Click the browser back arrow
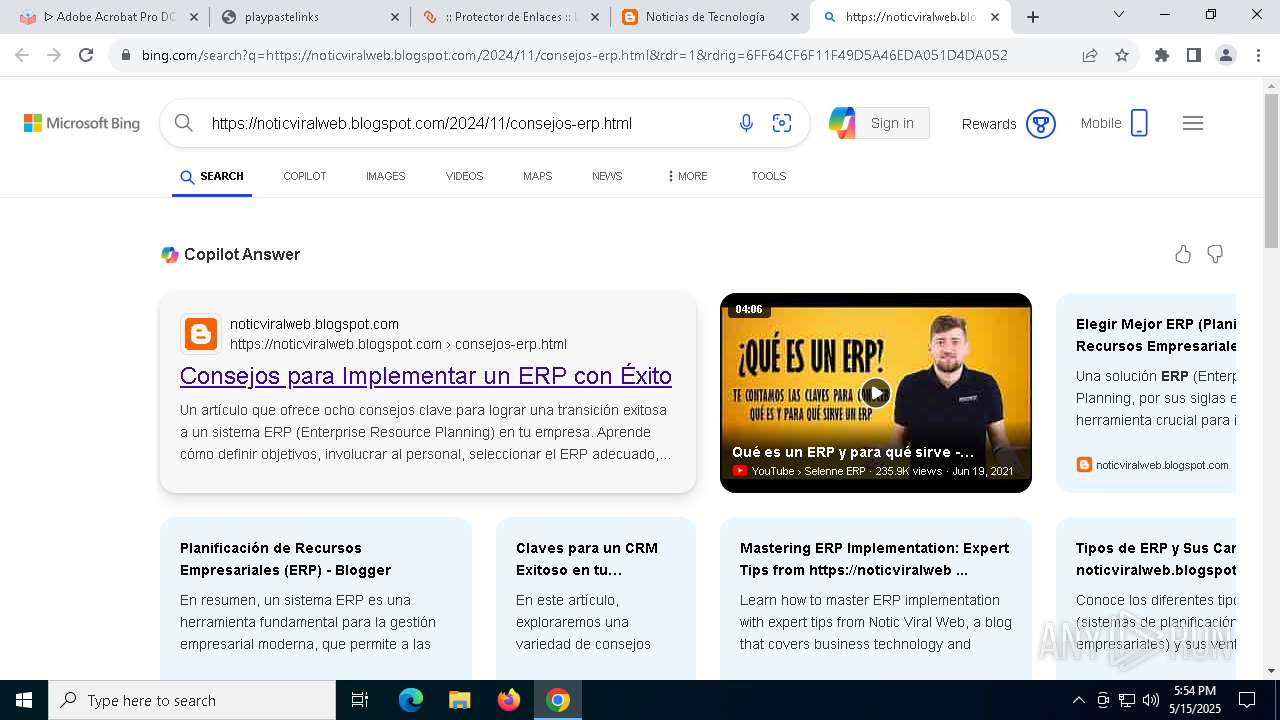The height and width of the screenshot is (720, 1280). (x=22, y=55)
